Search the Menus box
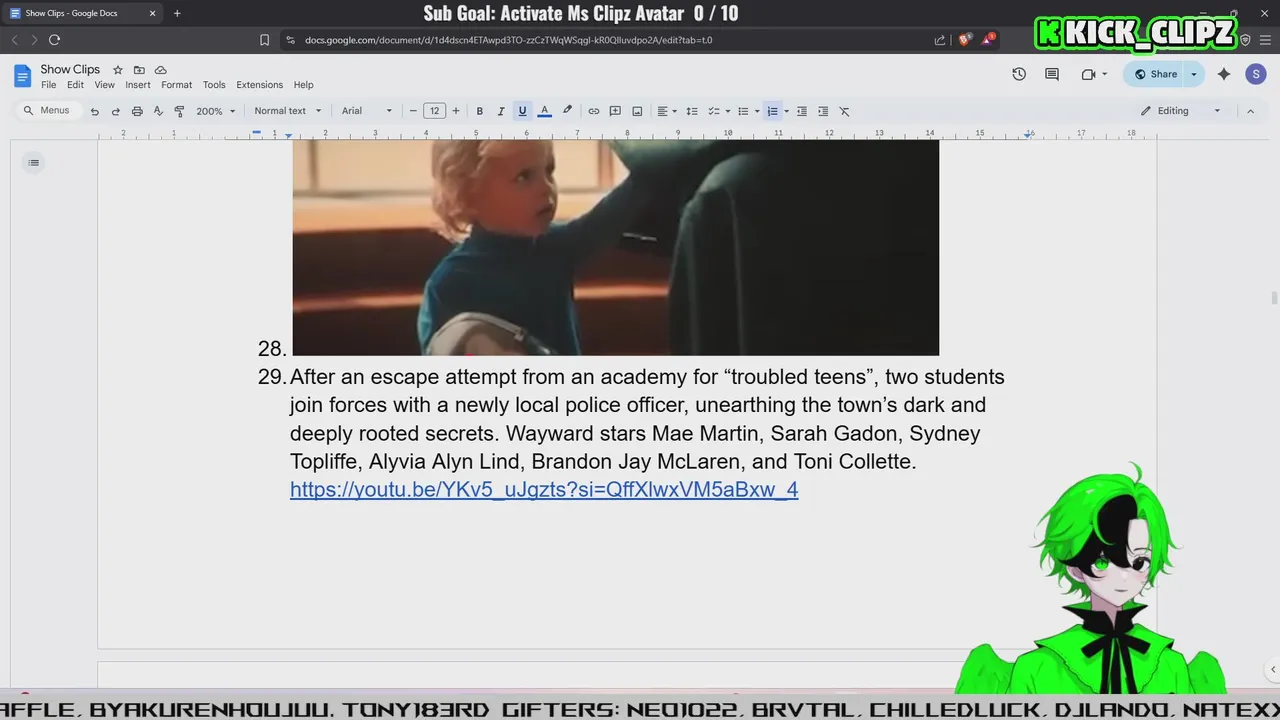The image size is (1280, 720). 48,111
